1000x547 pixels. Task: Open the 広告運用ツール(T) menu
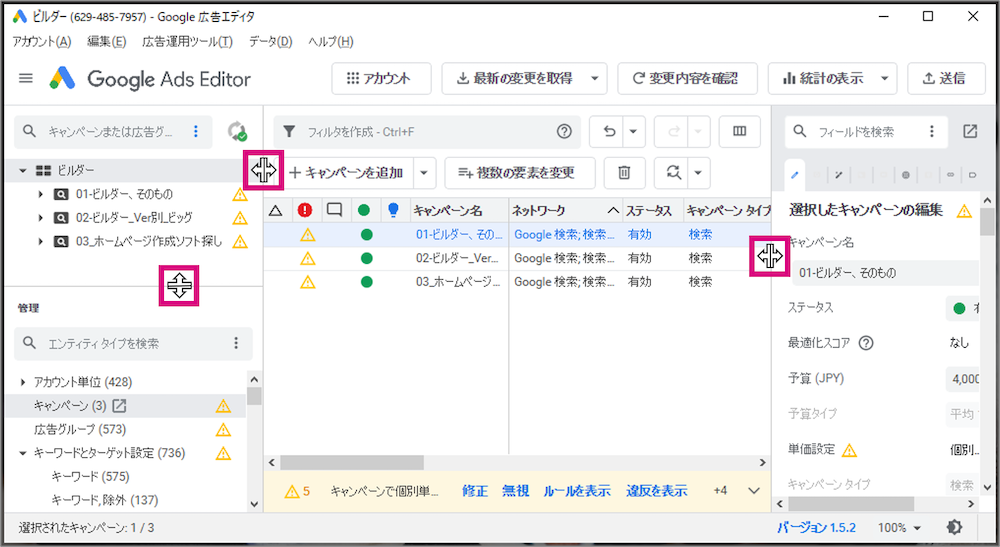coord(188,41)
